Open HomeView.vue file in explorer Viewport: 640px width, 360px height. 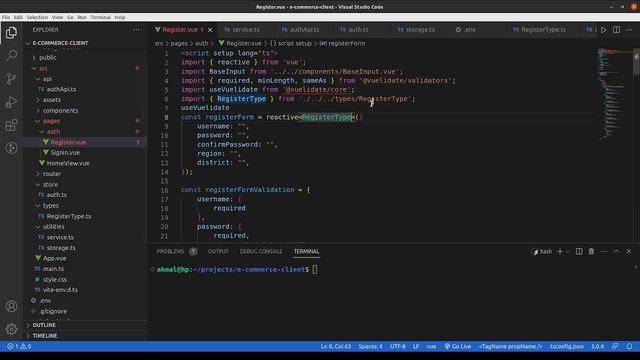pyautogui.click(x=68, y=163)
